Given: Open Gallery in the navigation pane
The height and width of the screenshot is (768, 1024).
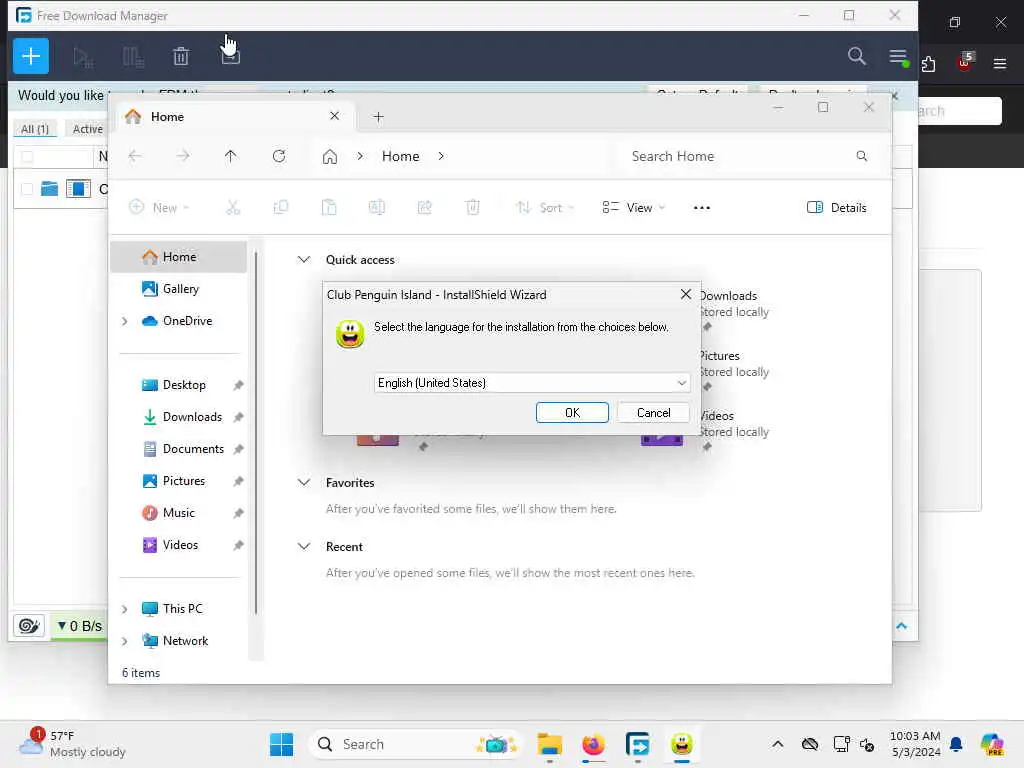Looking at the screenshot, I should [180, 289].
